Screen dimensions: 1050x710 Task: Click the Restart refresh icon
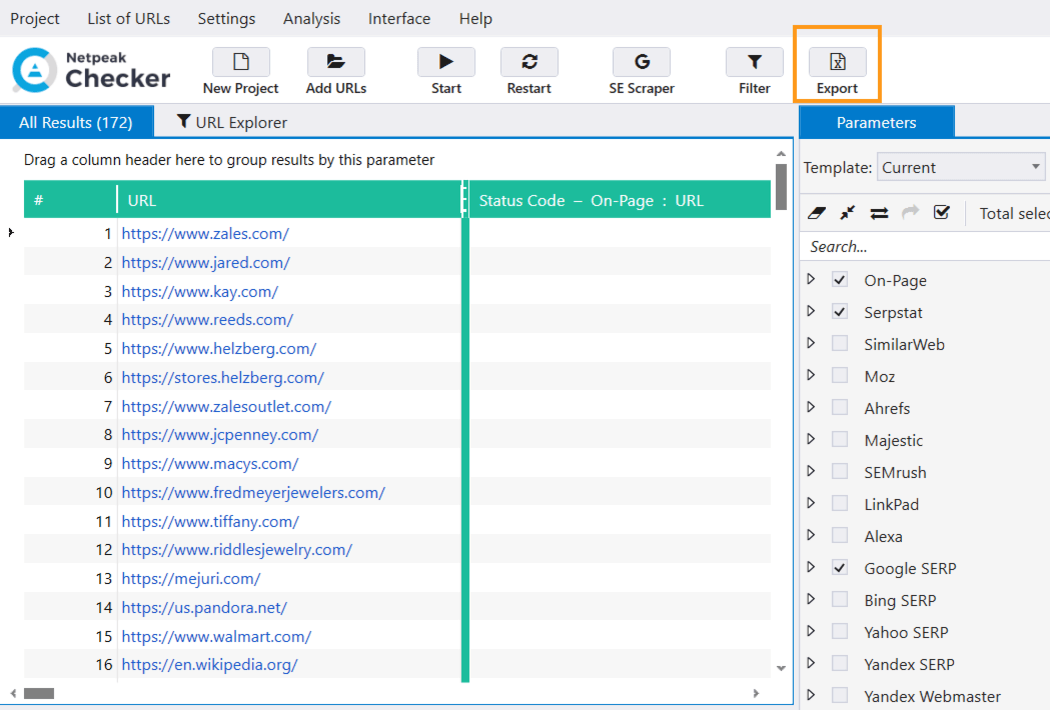(529, 62)
